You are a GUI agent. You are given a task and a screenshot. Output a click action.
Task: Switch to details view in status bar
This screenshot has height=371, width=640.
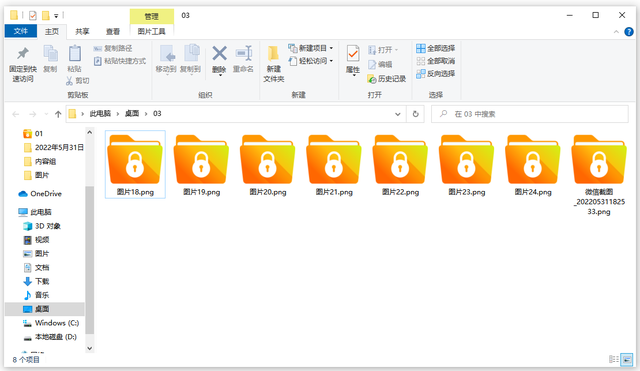click(613, 359)
